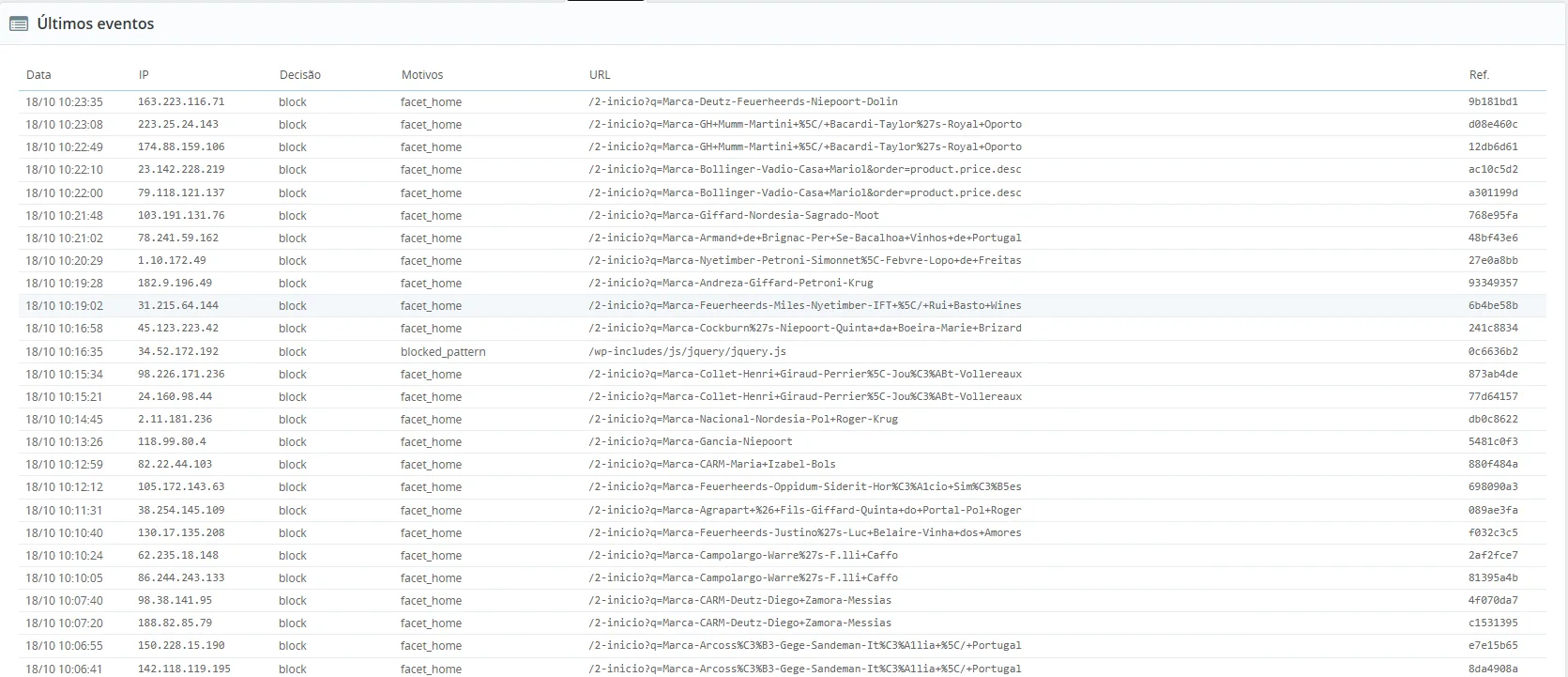Click the Motivos column header

click(x=422, y=75)
